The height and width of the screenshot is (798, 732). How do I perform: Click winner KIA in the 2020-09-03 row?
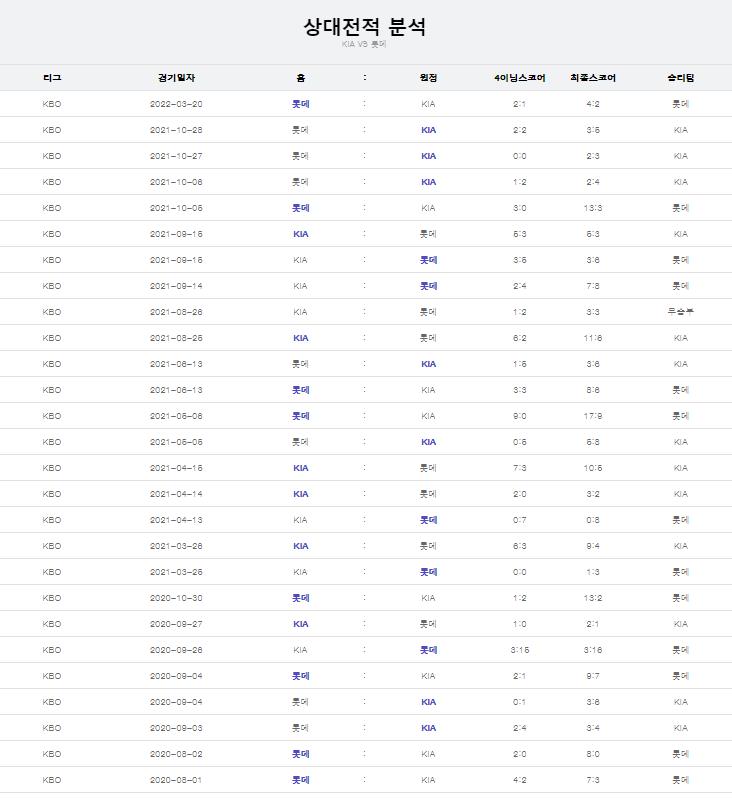[681, 728]
